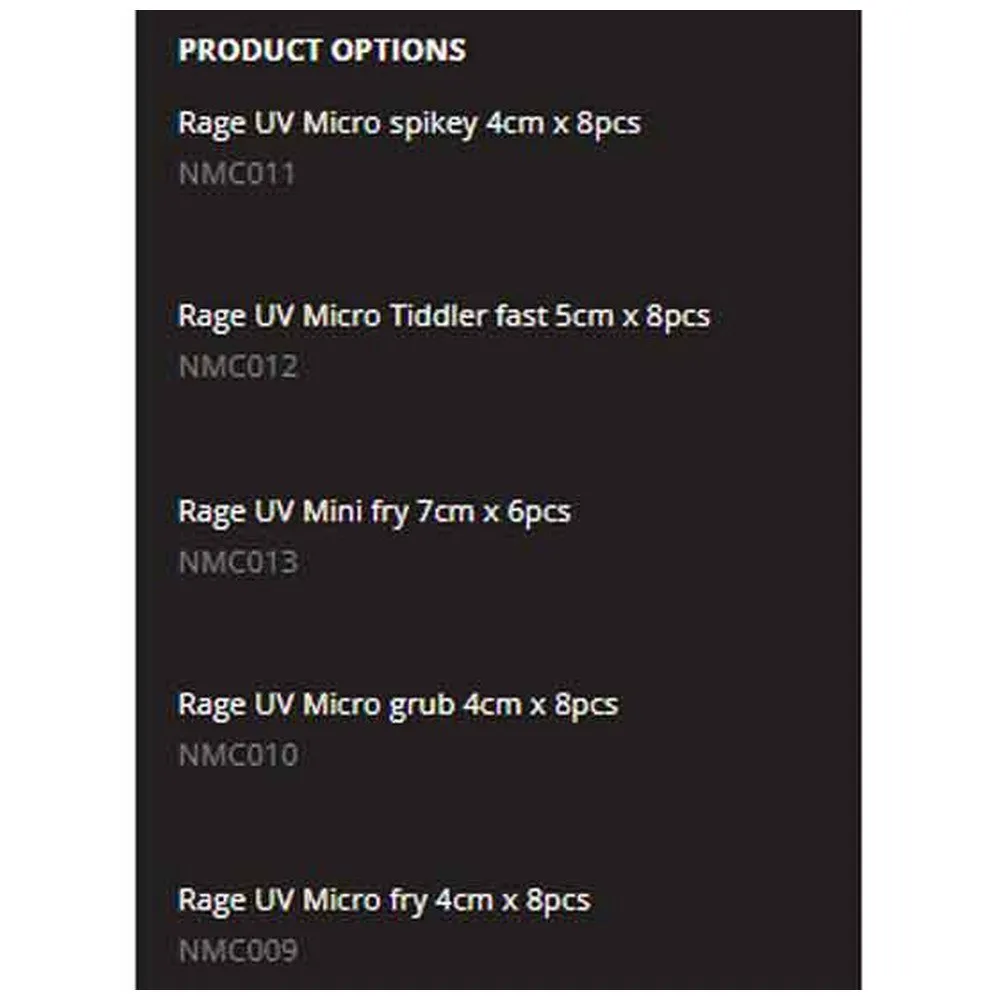
Task: Click the NMC012 product code
Action: point(238,367)
